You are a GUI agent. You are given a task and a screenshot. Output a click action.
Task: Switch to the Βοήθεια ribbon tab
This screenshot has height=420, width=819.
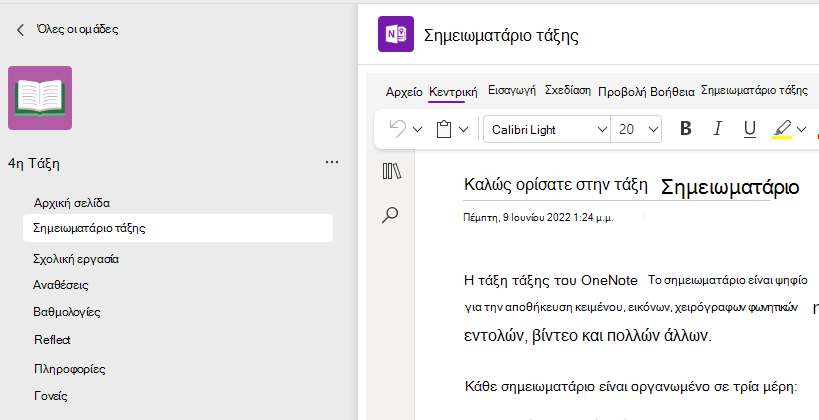[x=672, y=92]
